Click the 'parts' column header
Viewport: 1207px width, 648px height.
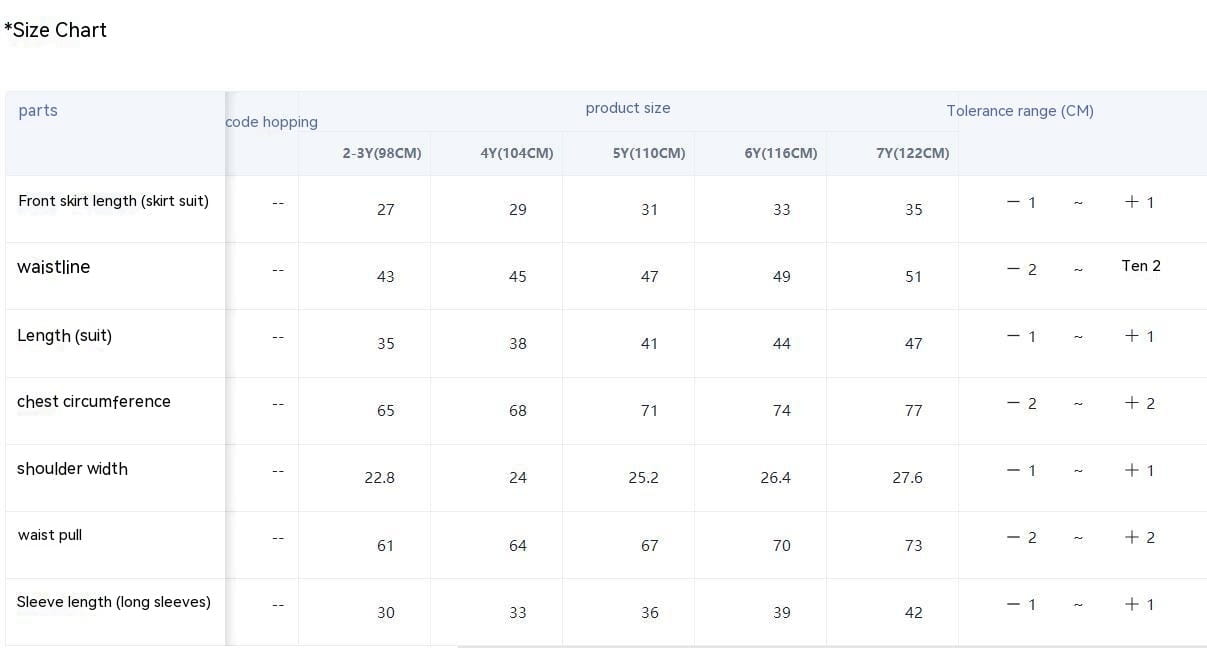click(x=38, y=111)
